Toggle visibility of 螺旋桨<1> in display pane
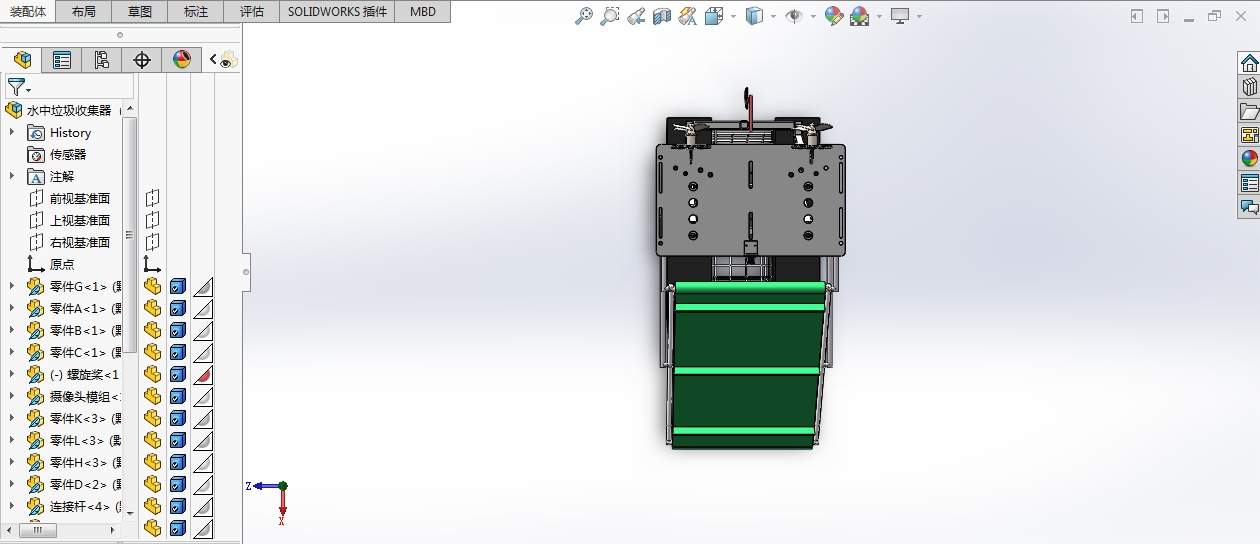1260x544 pixels. [152, 374]
